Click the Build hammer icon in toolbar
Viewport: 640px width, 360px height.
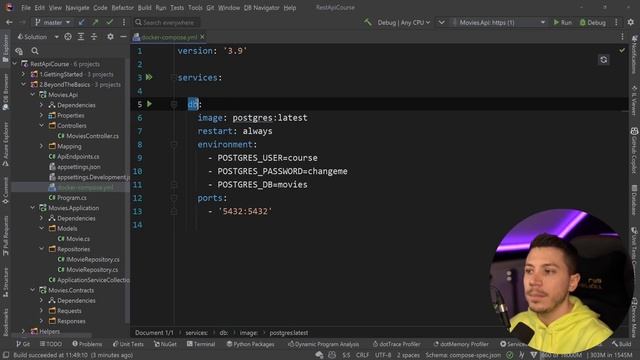pos(368,22)
